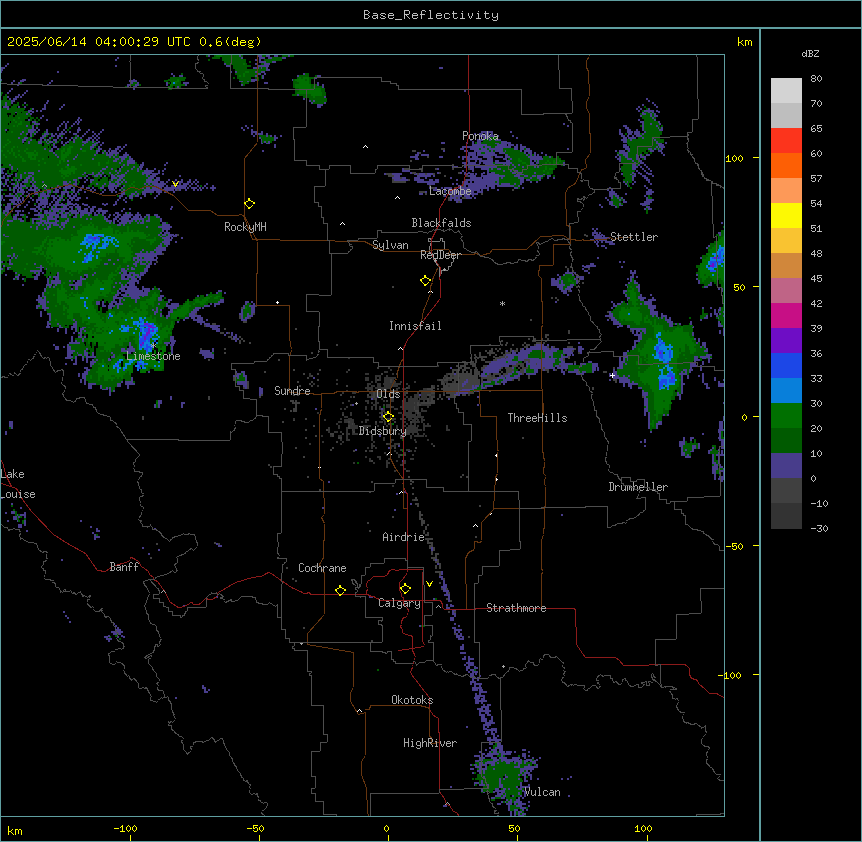Click the Drumheller city label
862x842 pixels.
638,487
